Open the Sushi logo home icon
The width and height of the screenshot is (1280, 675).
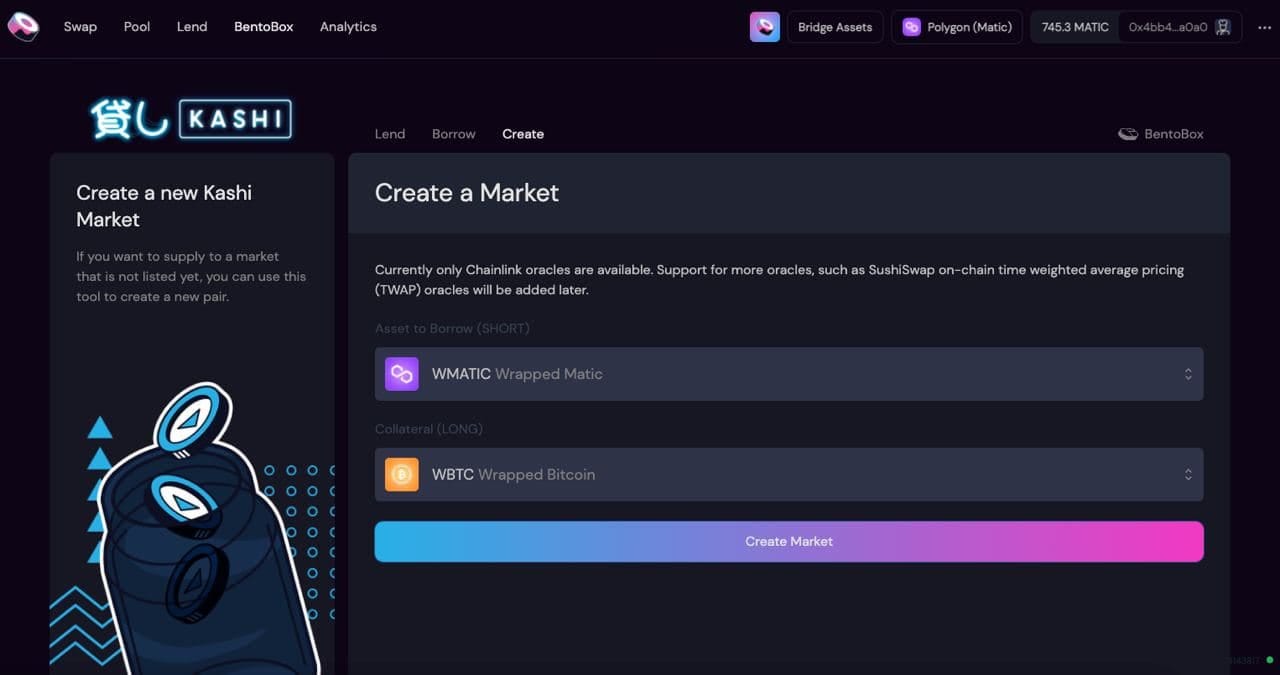tap(23, 27)
